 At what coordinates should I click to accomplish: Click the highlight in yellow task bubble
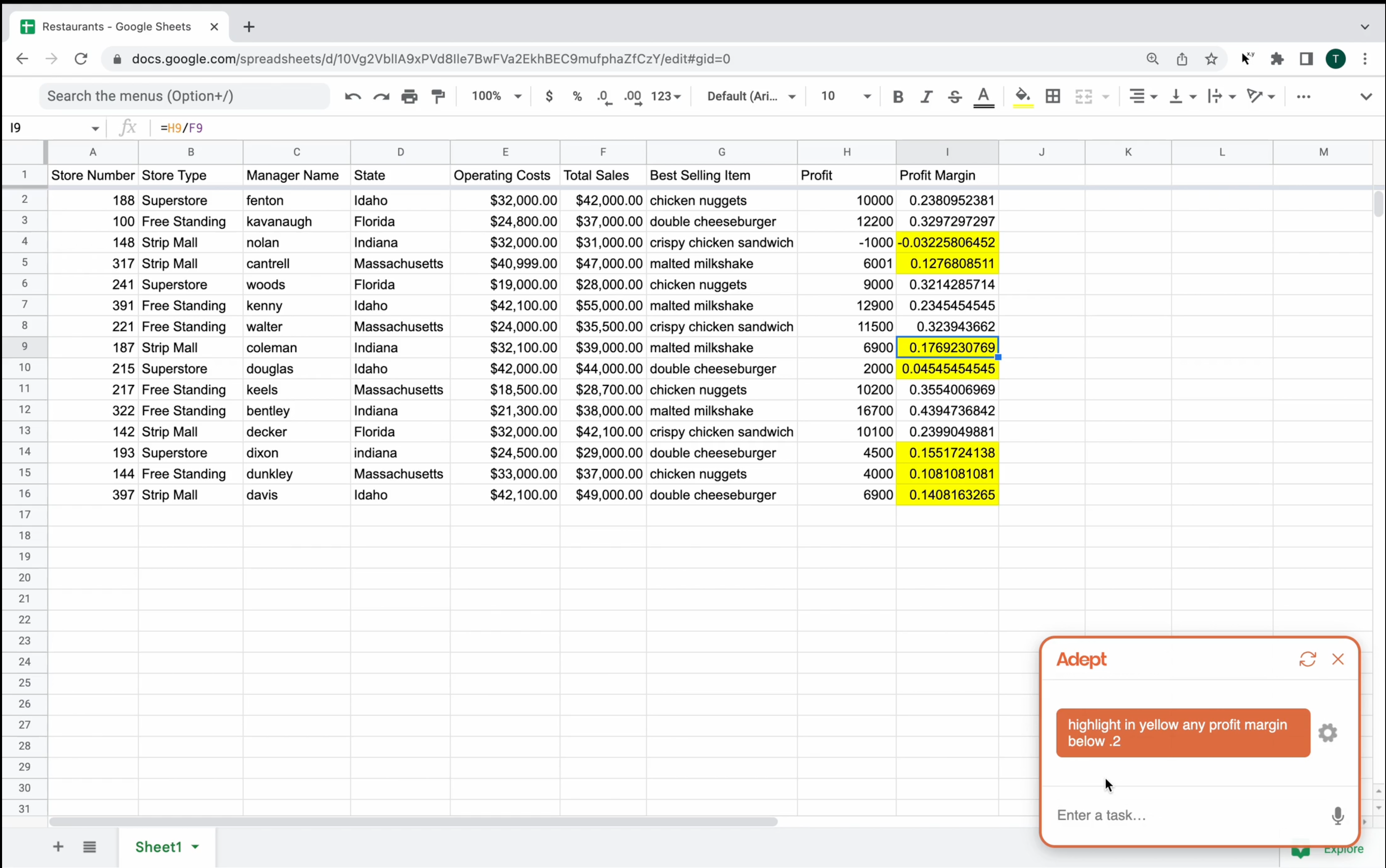coord(1183,733)
